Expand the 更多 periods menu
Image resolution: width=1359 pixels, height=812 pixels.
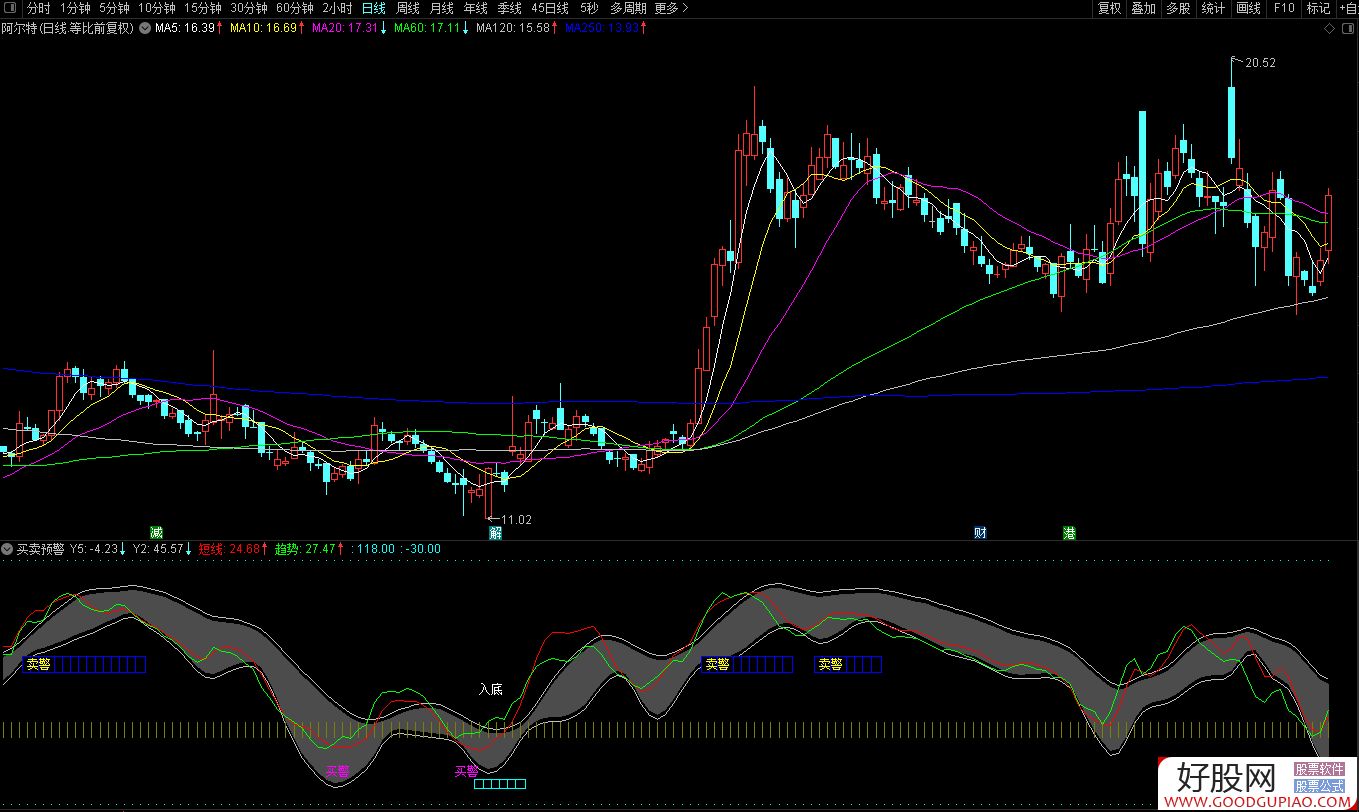[x=672, y=8]
